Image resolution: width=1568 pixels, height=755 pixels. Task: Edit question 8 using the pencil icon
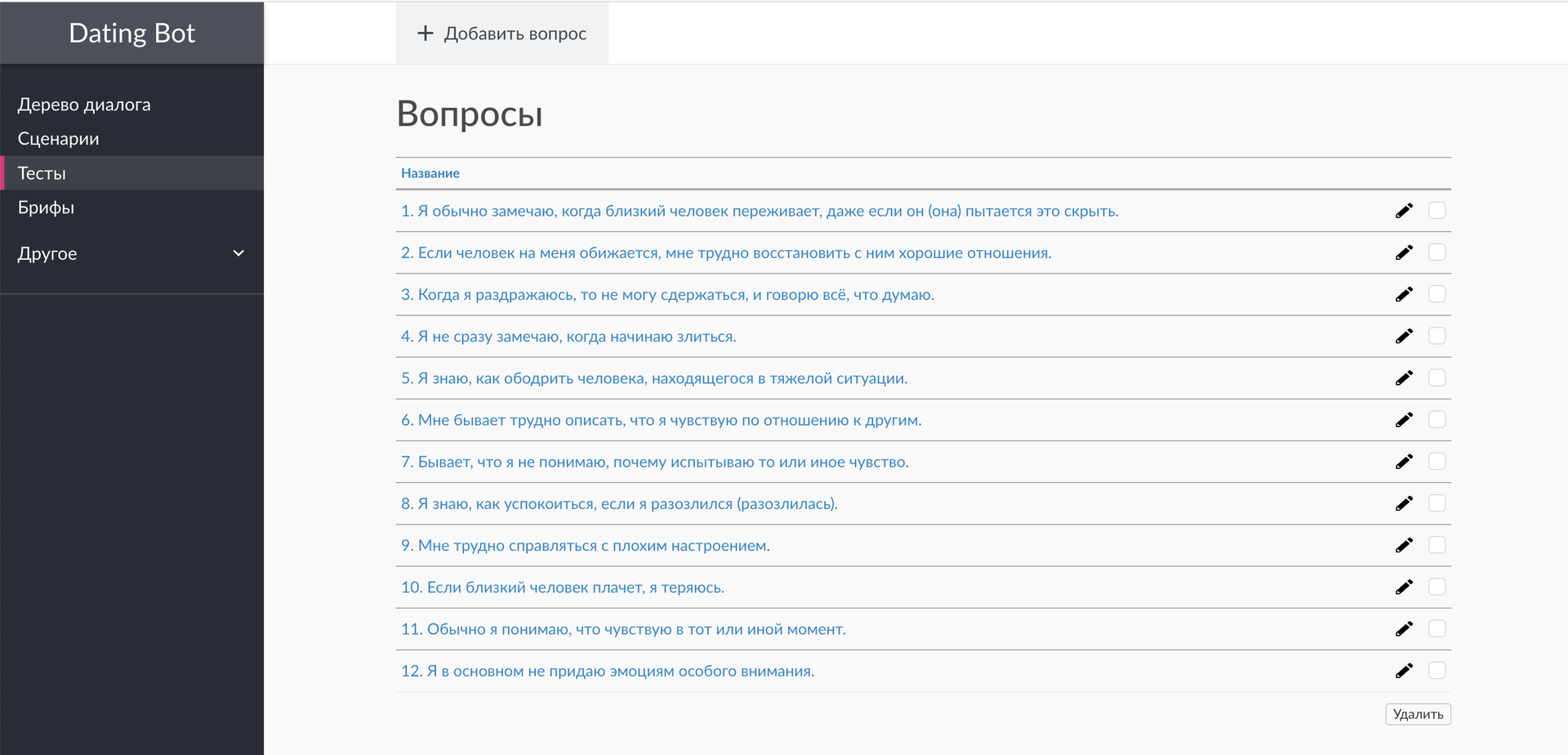point(1404,503)
